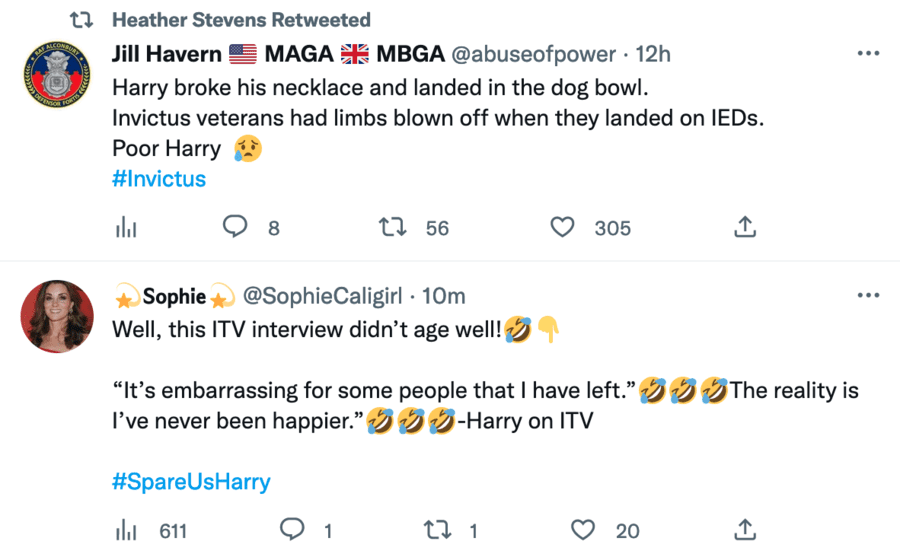Retweet Sophie's ITV interview tweet
The width and height of the screenshot is (900, 554).
click(437, 530)
